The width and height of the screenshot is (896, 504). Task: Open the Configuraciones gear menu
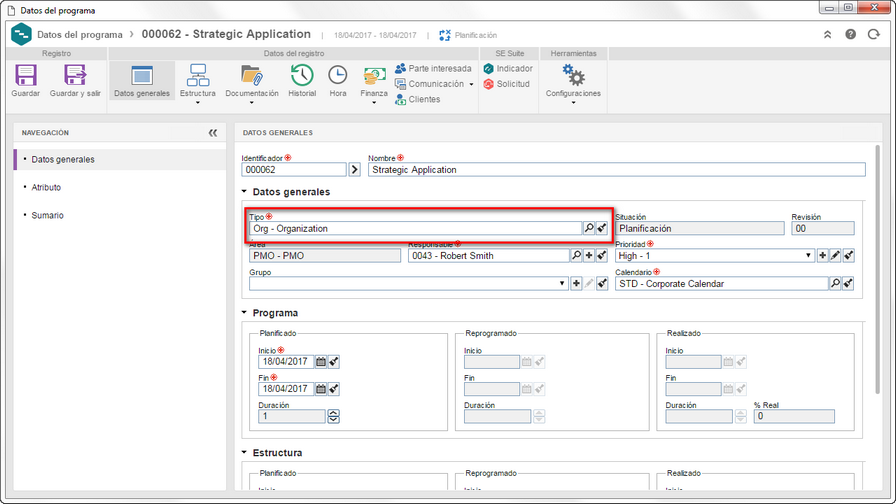coord(573,83)
